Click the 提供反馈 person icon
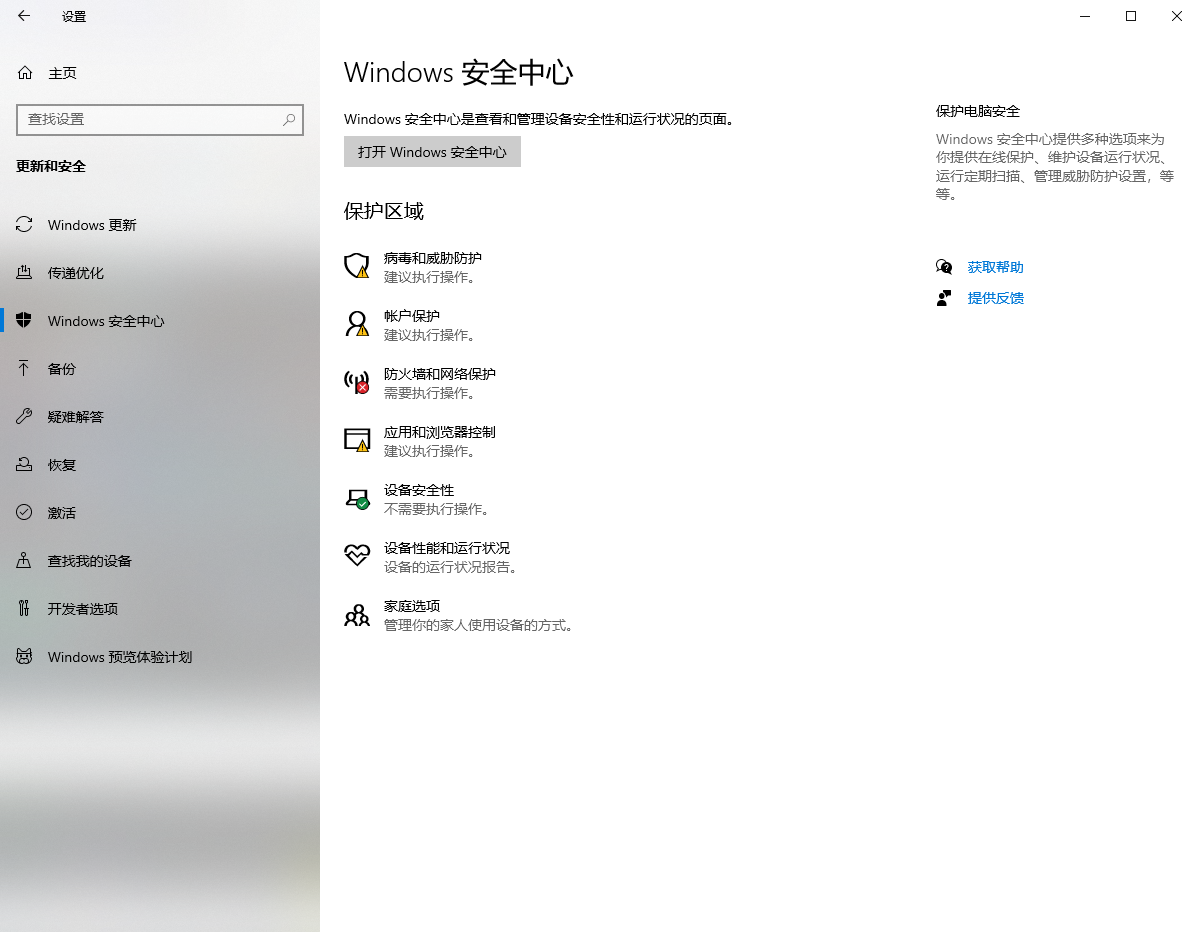 tap(944, 298)
